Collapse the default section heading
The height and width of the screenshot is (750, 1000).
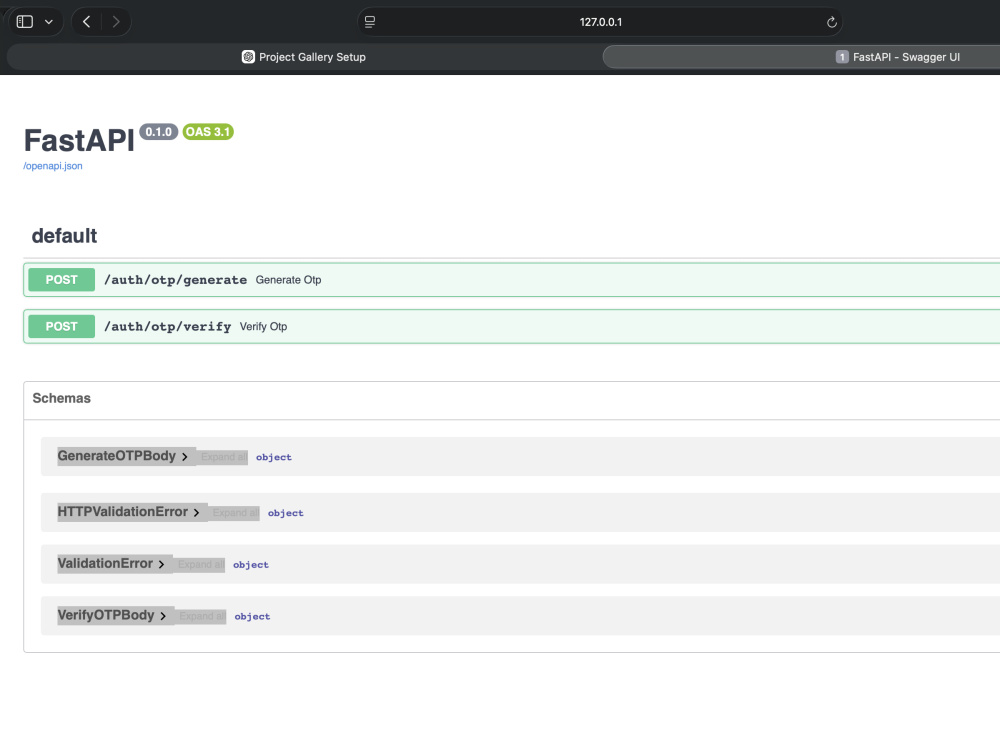(x=64, y=236)
